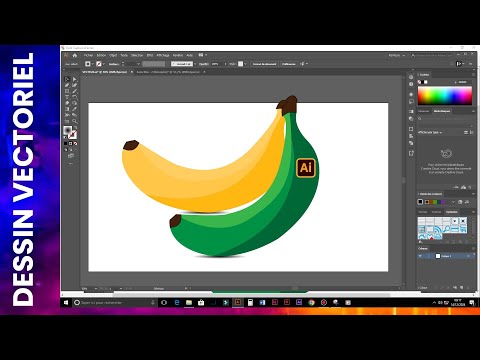Click the Format de document button
The image size is (480, 360).
(264, 64)
